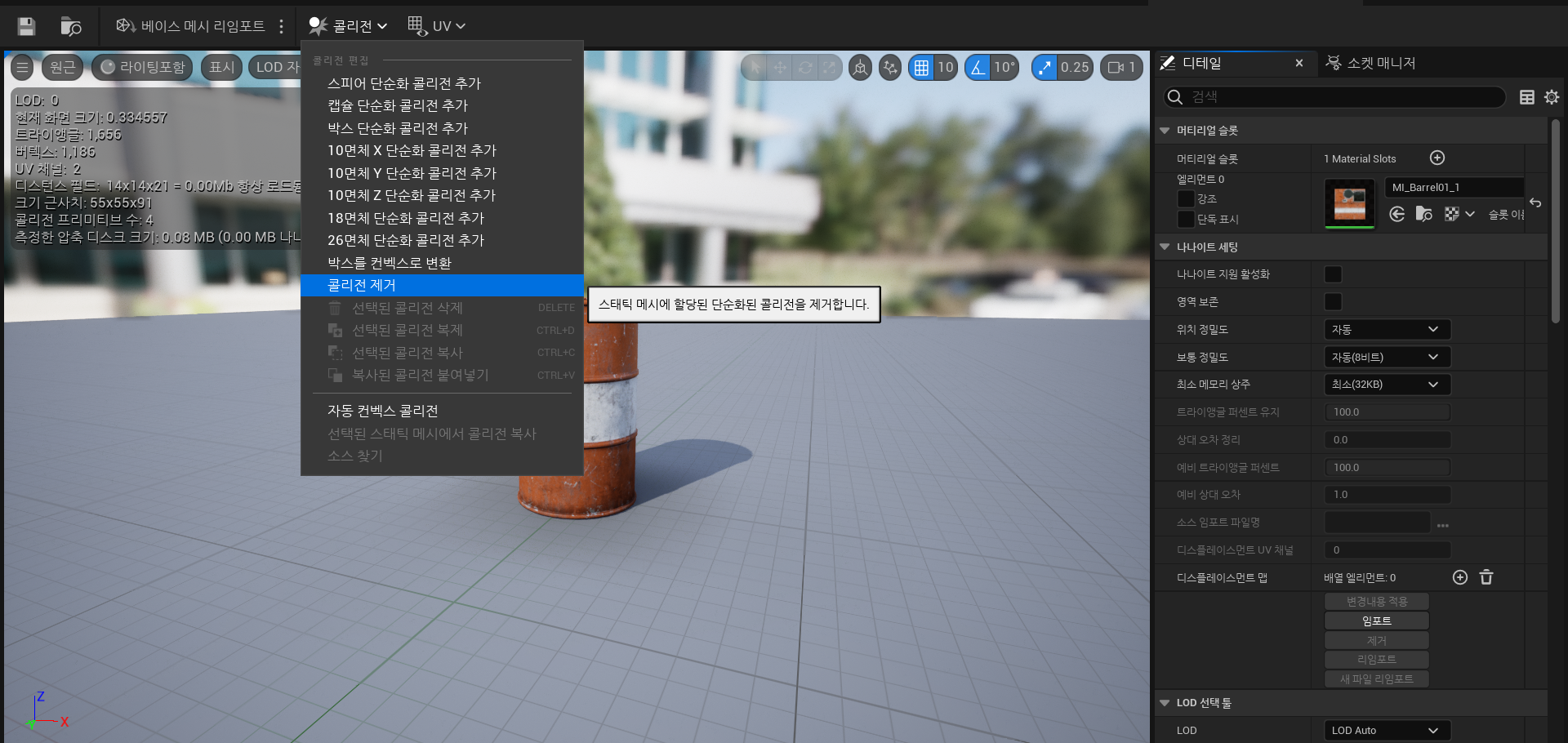This screenshot has width=1568, height=743.
Task: Click the select mode arrow icon in viewport
Action: [755, 67]
